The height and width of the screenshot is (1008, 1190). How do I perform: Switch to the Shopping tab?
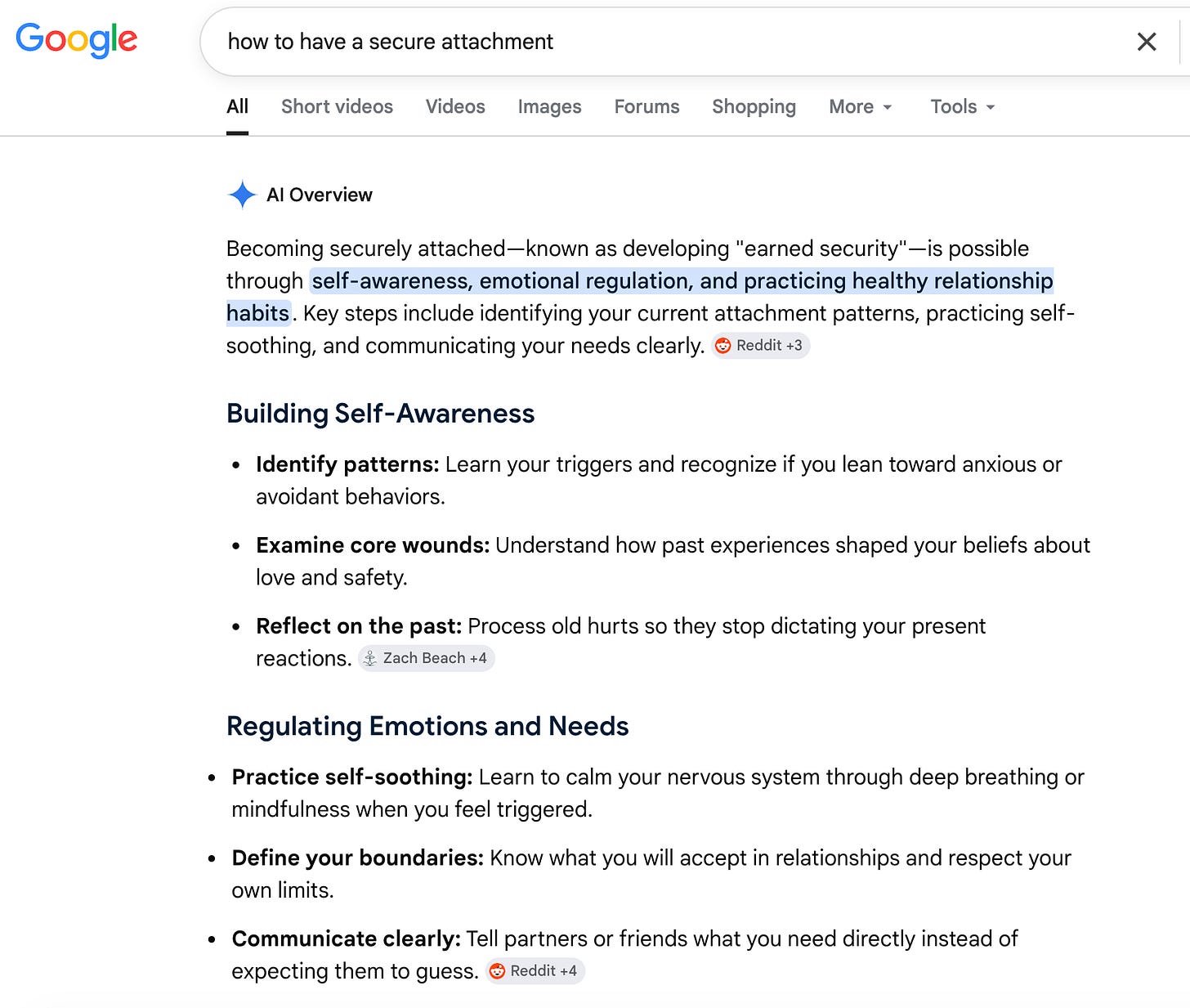(754, 107)
